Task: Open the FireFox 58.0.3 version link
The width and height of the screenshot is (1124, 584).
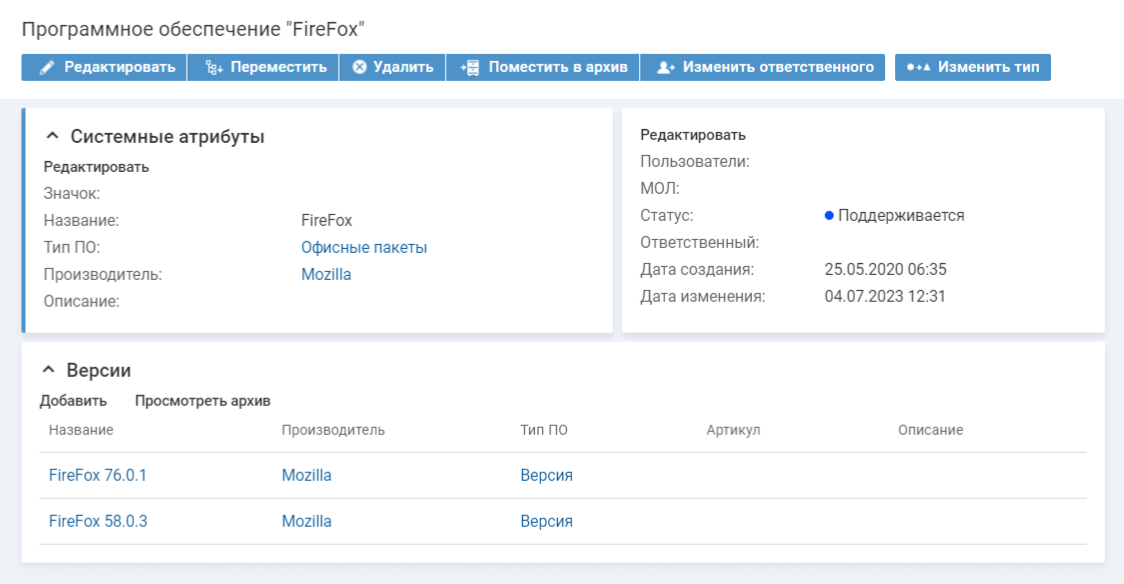Action: click(98, 521)
